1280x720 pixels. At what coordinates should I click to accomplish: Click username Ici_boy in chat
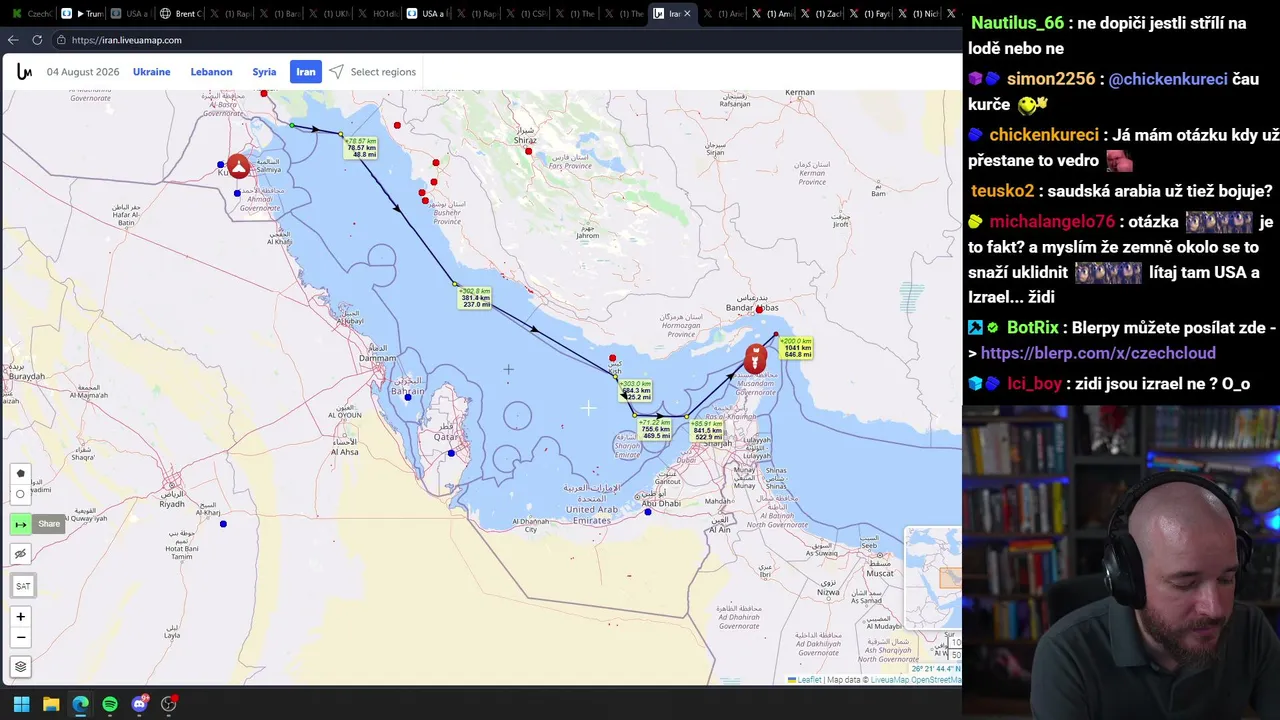click(1034, 384)
